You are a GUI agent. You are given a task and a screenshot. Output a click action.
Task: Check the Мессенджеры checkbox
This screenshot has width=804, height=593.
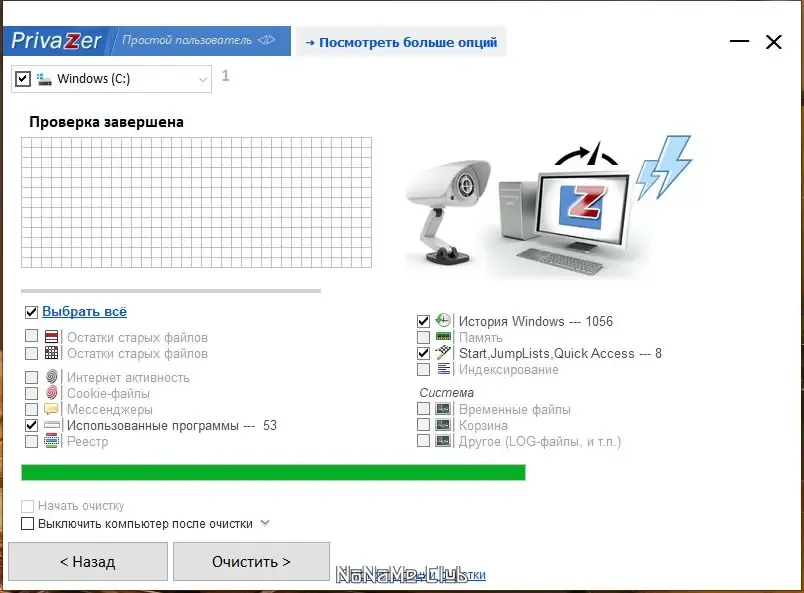tap(31, 409)
